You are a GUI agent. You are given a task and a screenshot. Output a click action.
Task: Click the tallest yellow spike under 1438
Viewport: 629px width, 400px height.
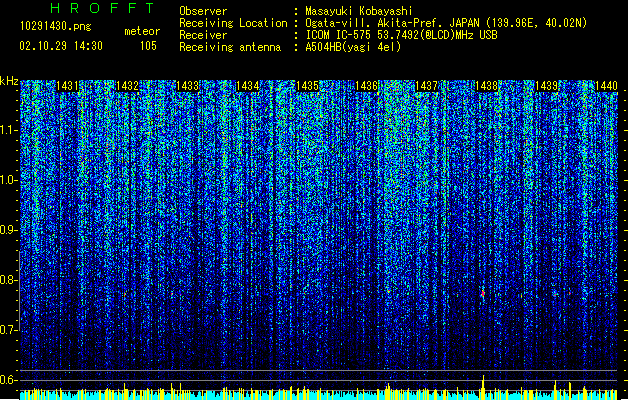[483, 387]
